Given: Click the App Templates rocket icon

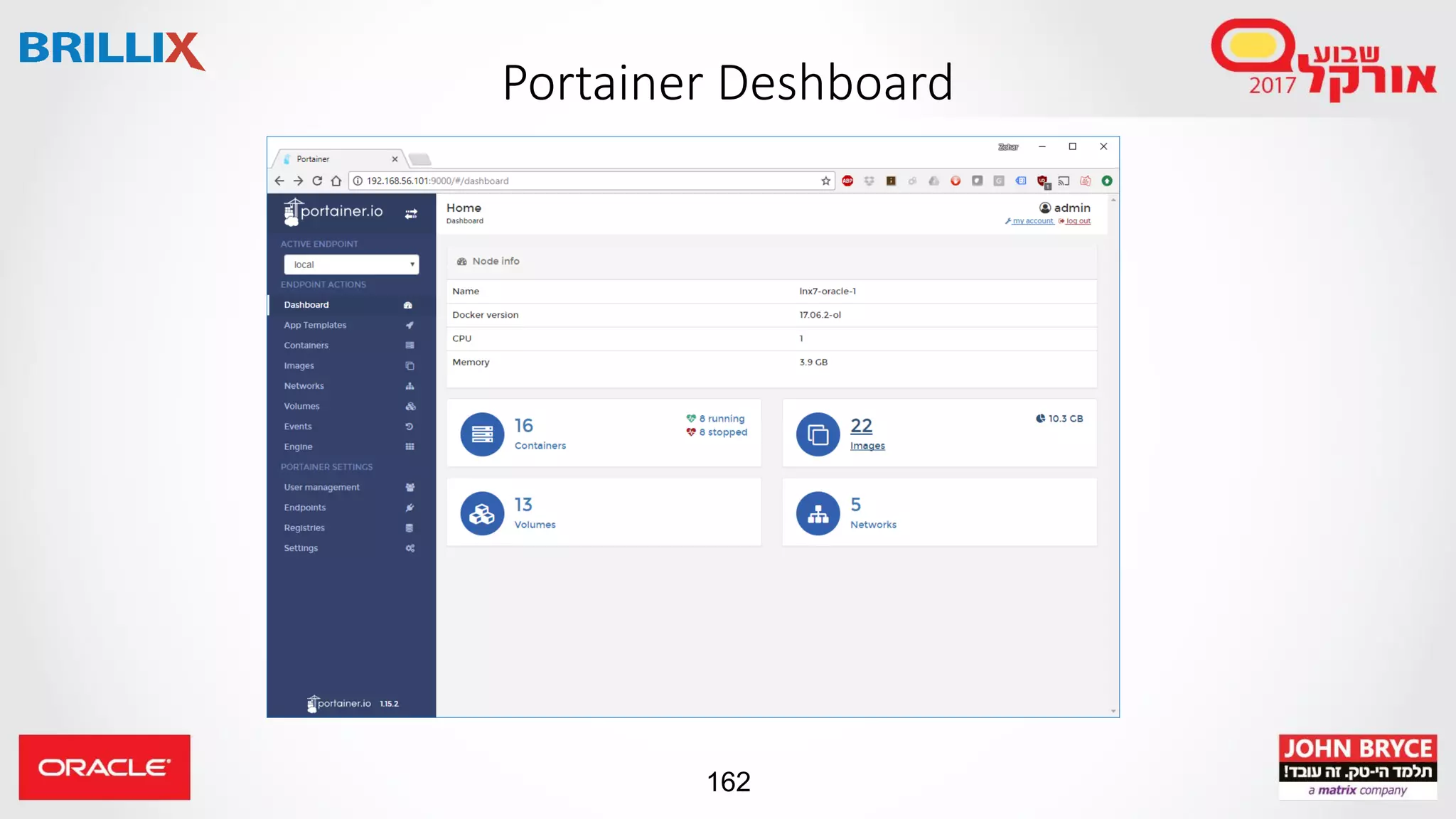Looking at the screenshot, I should [409, 325].
